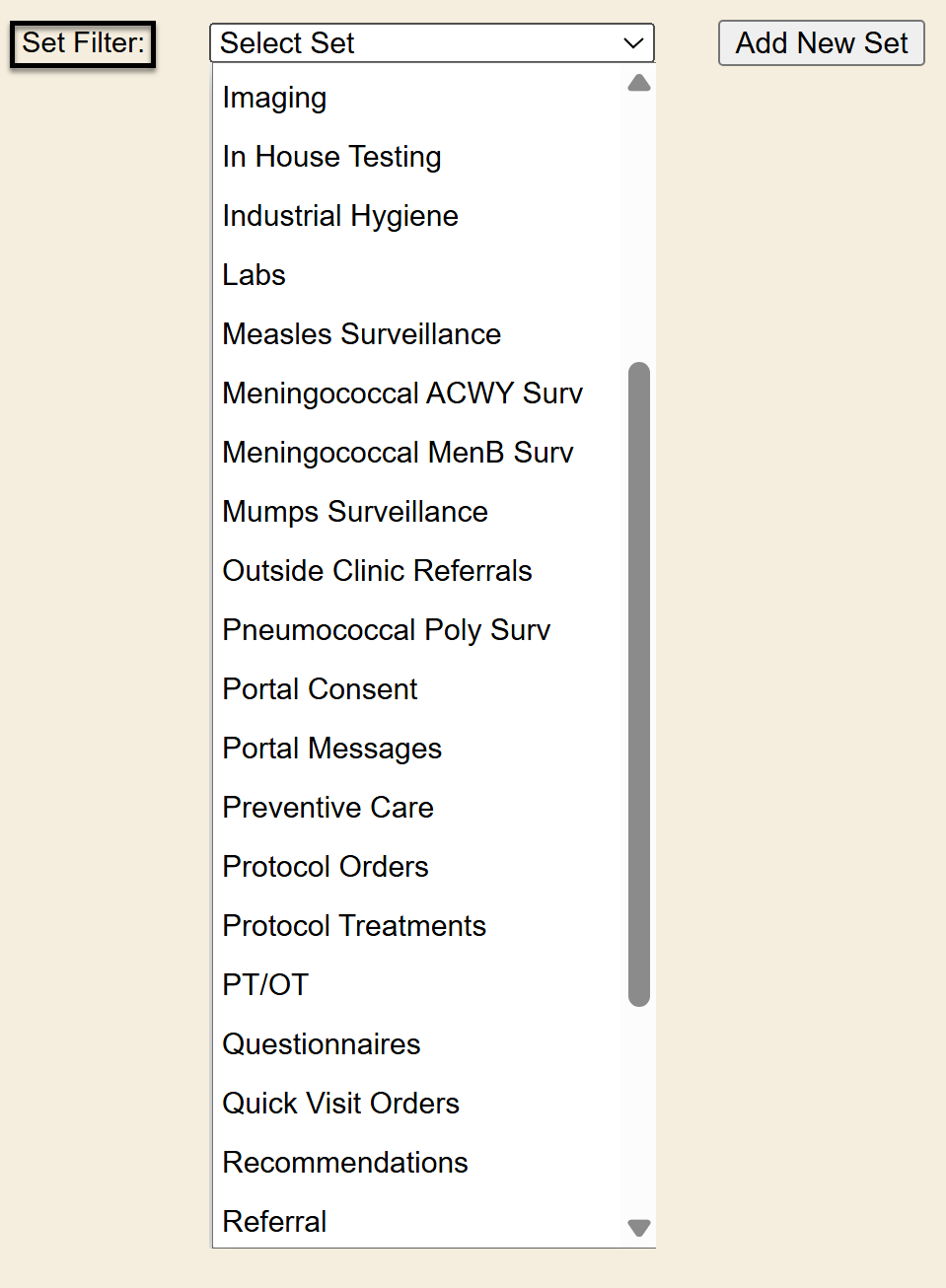Choose the PT/OT option
The image size is (946, 1288).
[266, 985]
